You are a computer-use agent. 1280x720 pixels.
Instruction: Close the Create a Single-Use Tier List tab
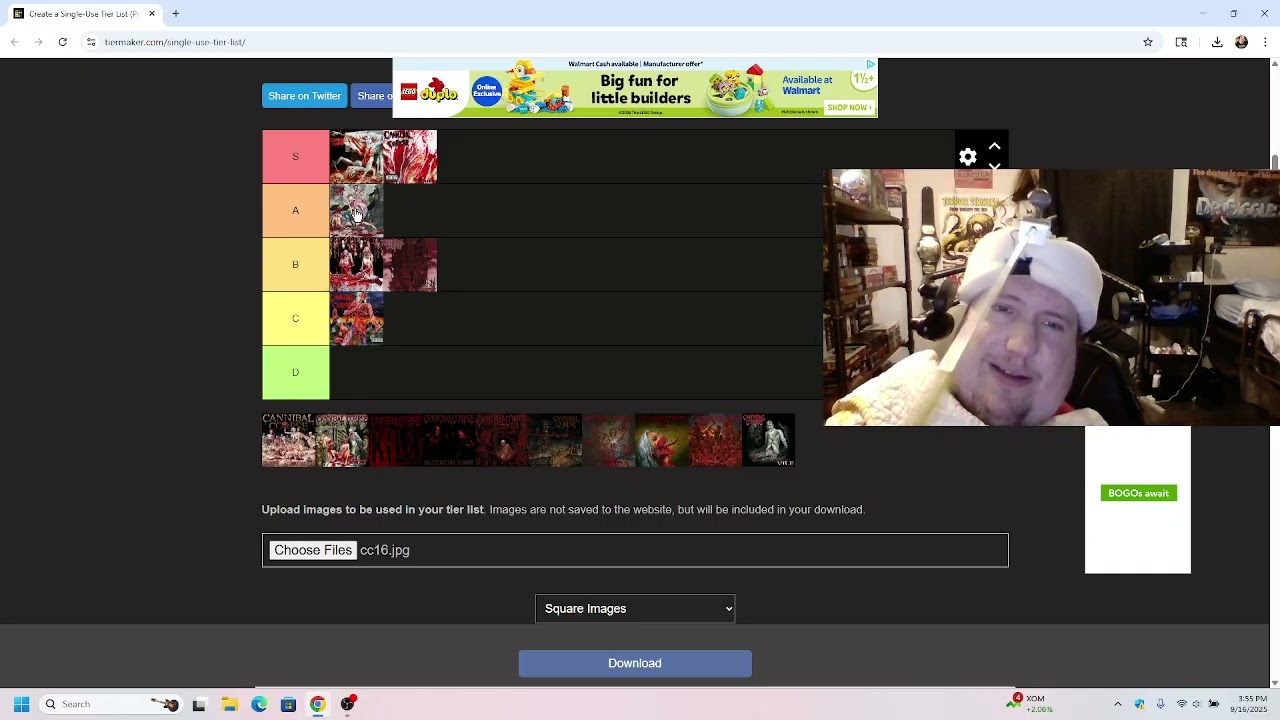pos(152,14)
